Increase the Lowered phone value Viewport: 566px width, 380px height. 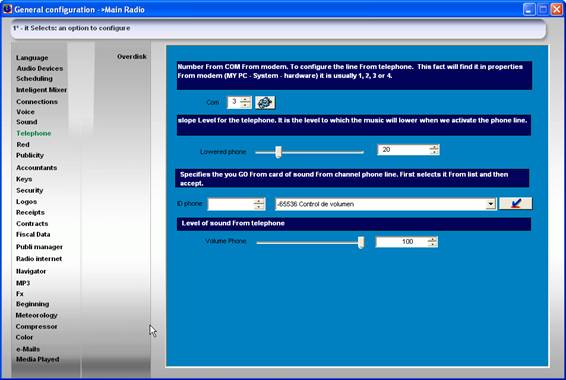[x=434, y=147]
